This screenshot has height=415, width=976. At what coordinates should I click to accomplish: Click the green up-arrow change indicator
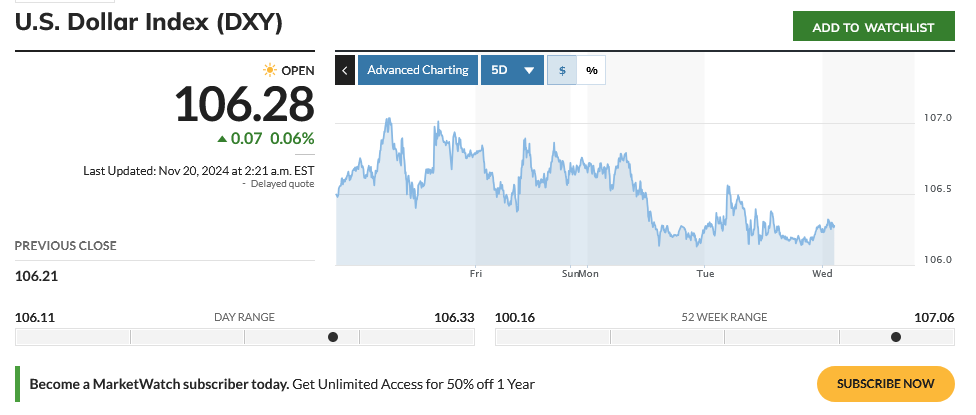tap(223, 139)
